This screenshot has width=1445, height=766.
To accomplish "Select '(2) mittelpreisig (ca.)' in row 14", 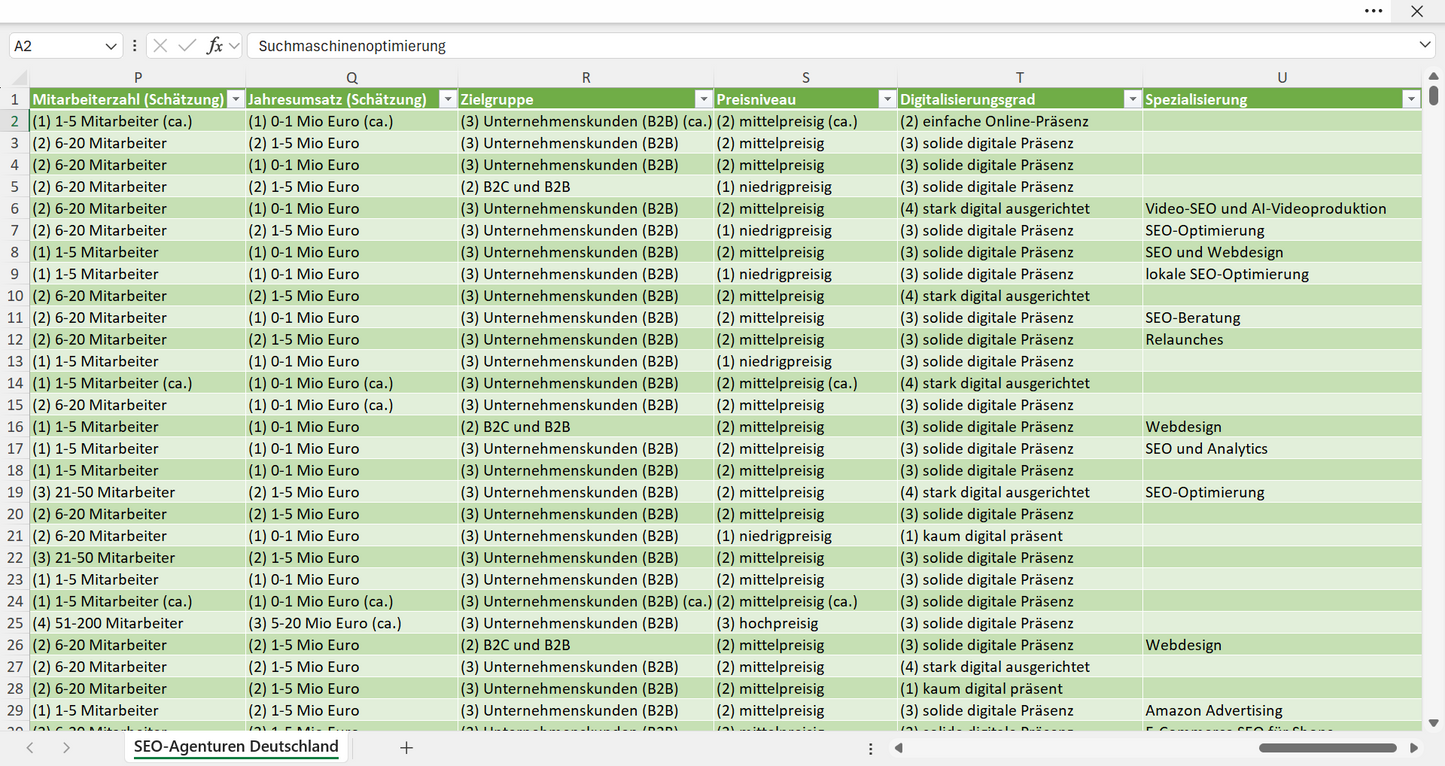I will [806, 383].
